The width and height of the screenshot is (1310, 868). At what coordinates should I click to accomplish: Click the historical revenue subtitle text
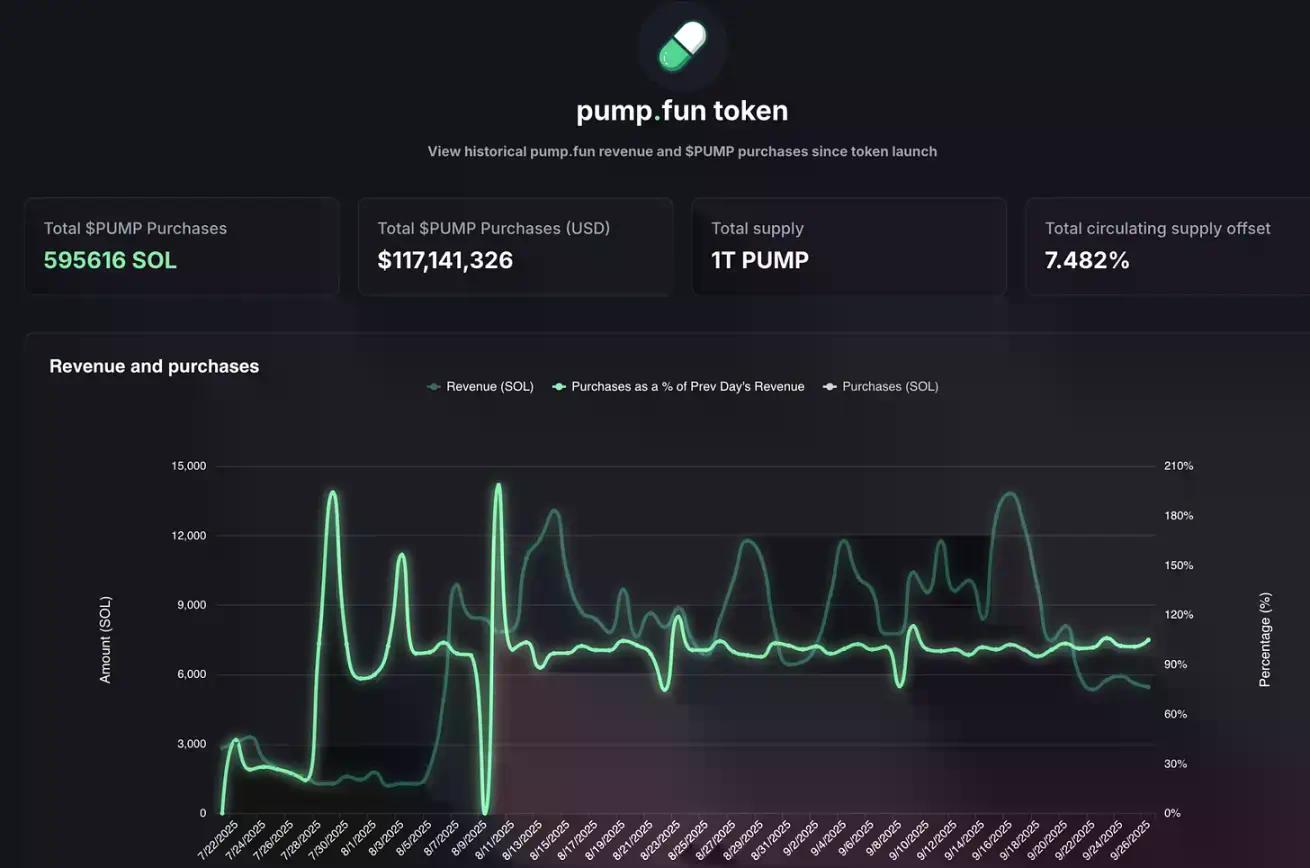pyautogui.click(x=682, y=152)
